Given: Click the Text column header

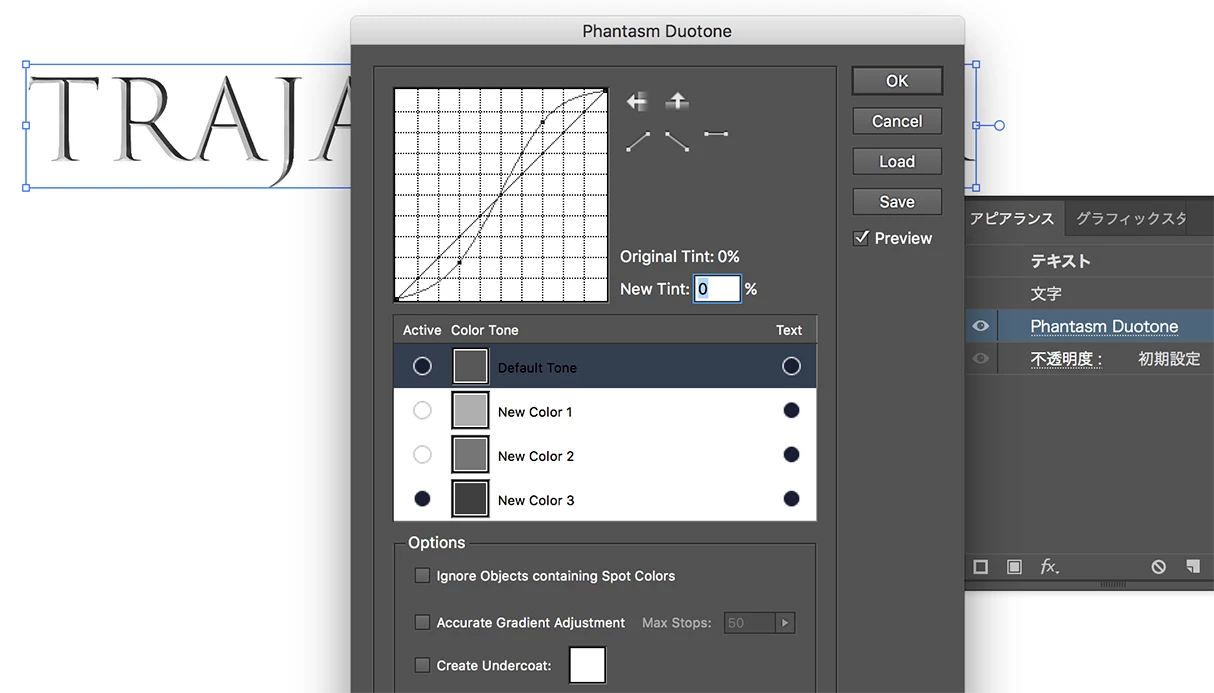Looking at the screenshot, I should click(x=789, y=330).
